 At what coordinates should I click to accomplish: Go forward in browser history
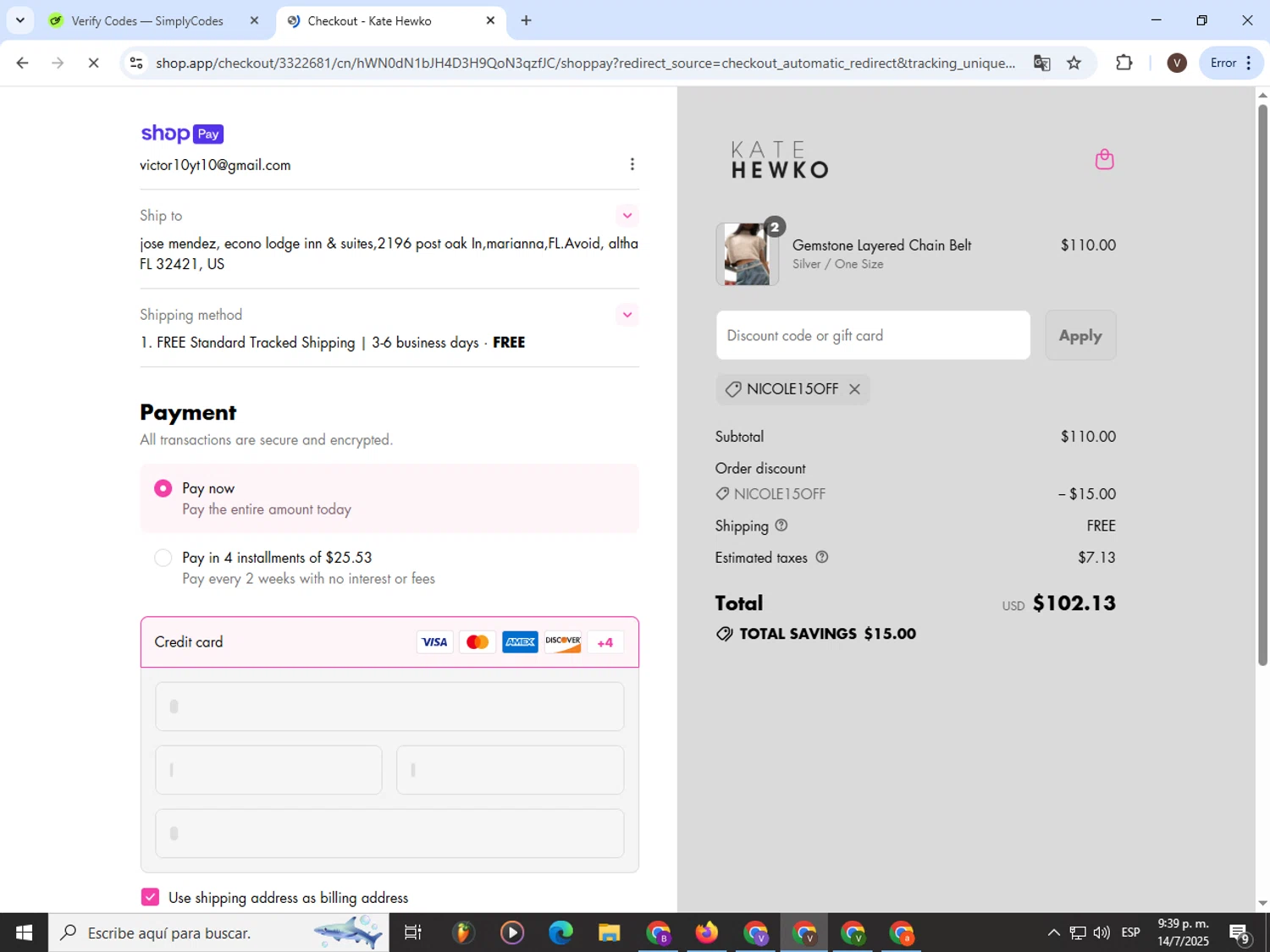tap(58, 63)
